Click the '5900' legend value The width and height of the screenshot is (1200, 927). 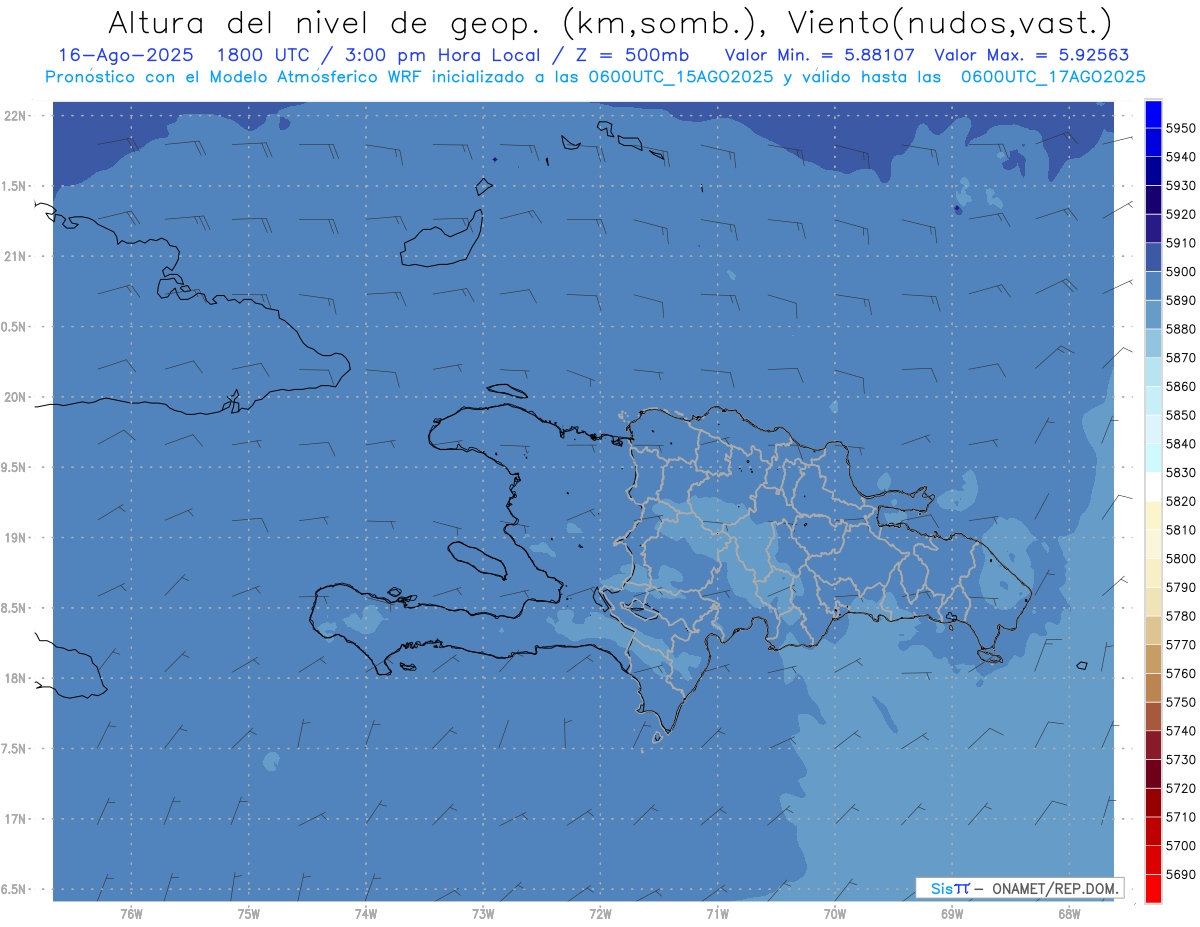[1181, 272]
